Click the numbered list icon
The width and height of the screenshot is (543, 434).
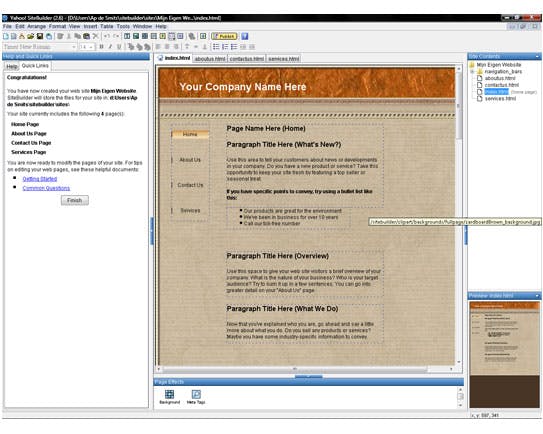225,46
